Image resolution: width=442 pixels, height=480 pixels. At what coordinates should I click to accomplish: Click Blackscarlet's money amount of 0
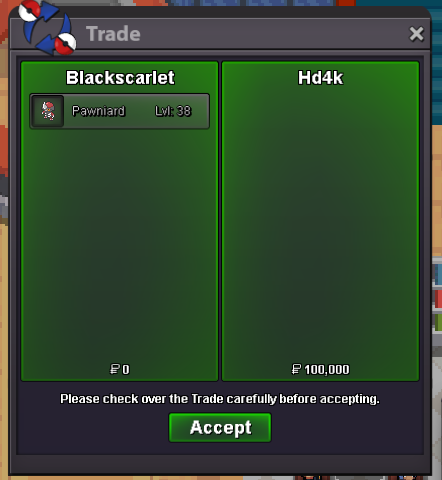pyautogui.click(x=126, y=369)
